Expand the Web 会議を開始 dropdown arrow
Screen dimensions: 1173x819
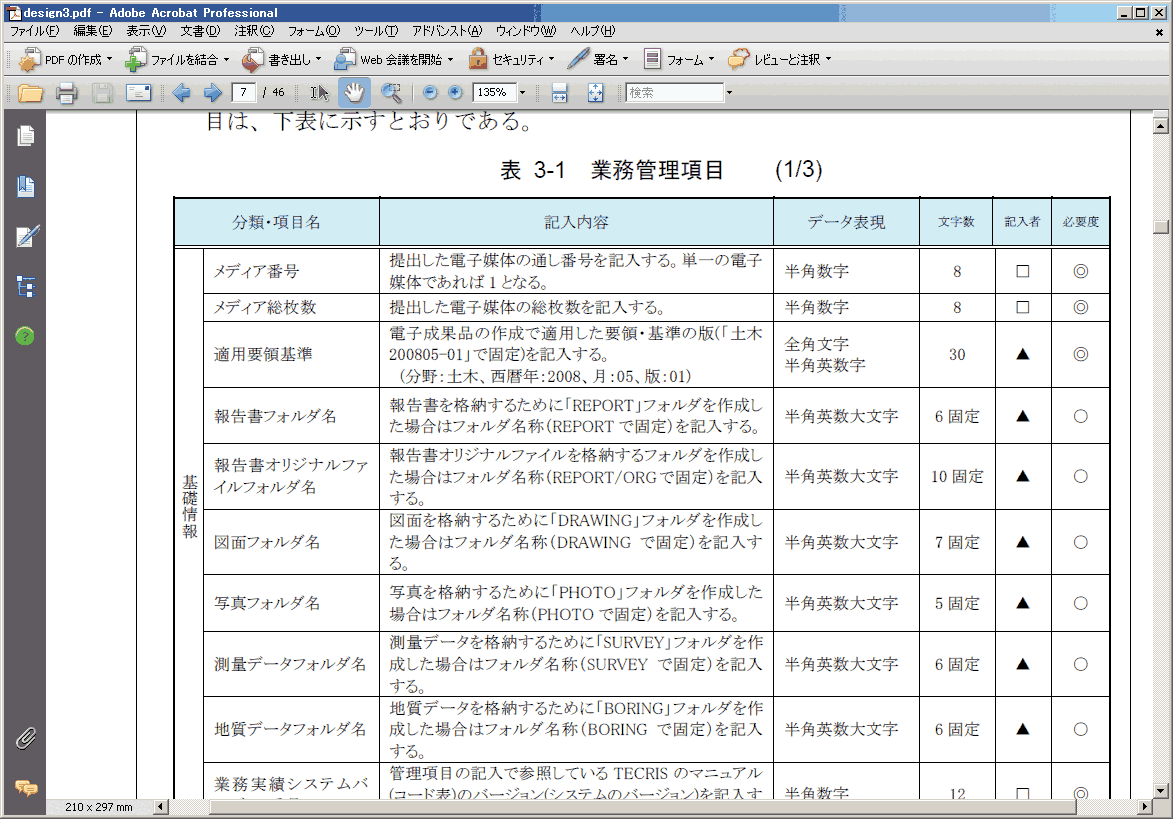pyautogui.click(x=450, y=59)
